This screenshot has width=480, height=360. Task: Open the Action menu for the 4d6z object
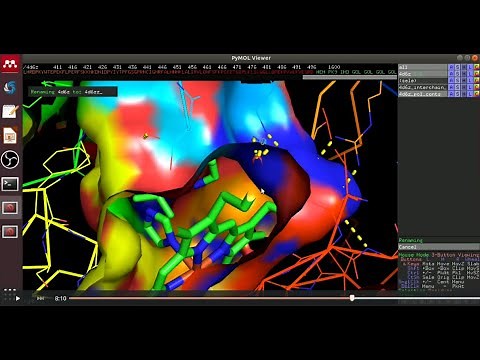click(x=451, y=74)
